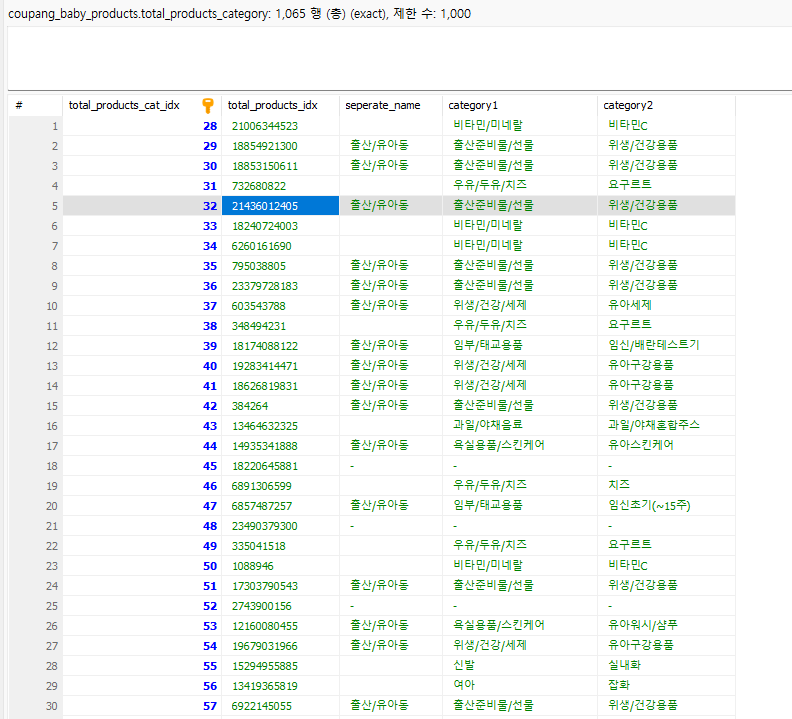
Task: Click 유아세제 category2 cell
Action: pos(666,305)
